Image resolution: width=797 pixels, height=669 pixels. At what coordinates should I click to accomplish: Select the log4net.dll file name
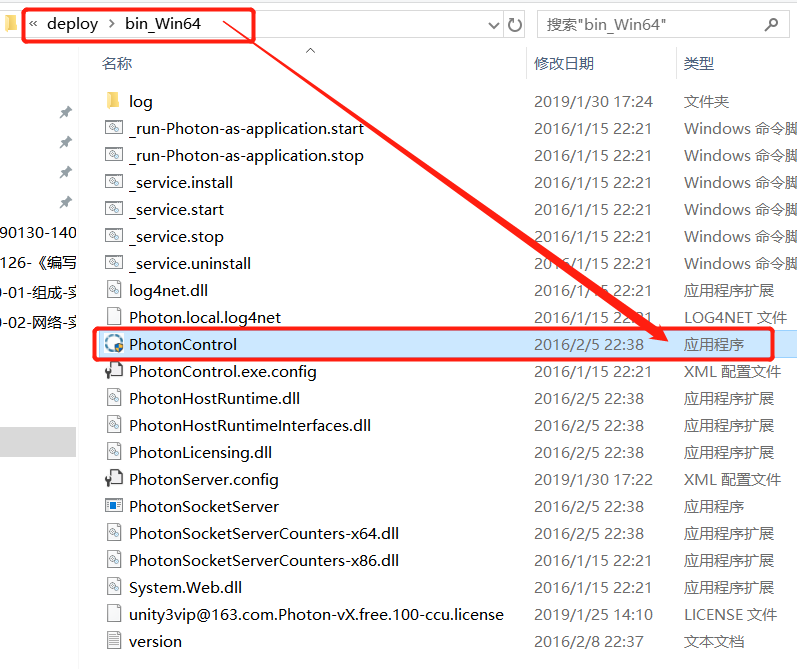pos(168,290)
